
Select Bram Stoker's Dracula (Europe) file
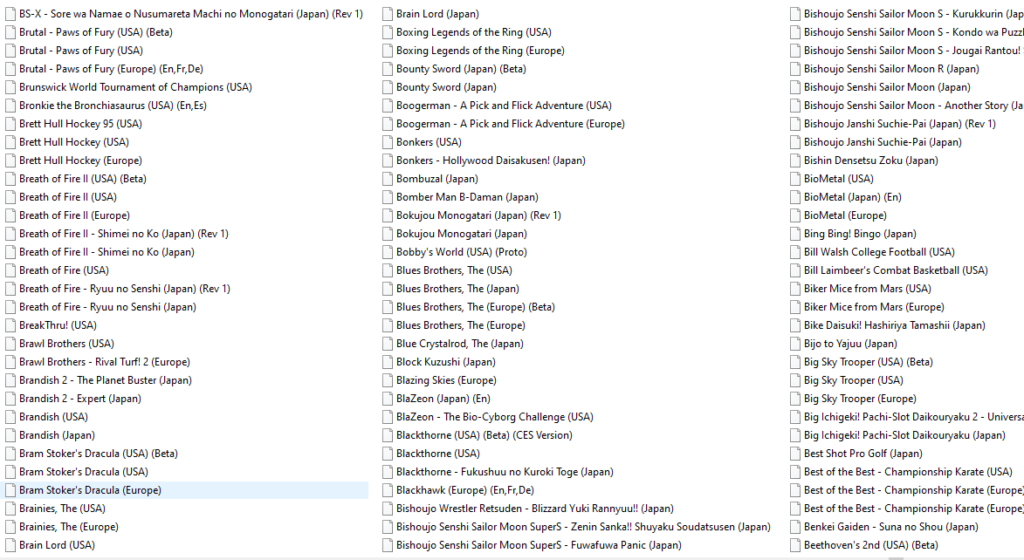(90, 490)
